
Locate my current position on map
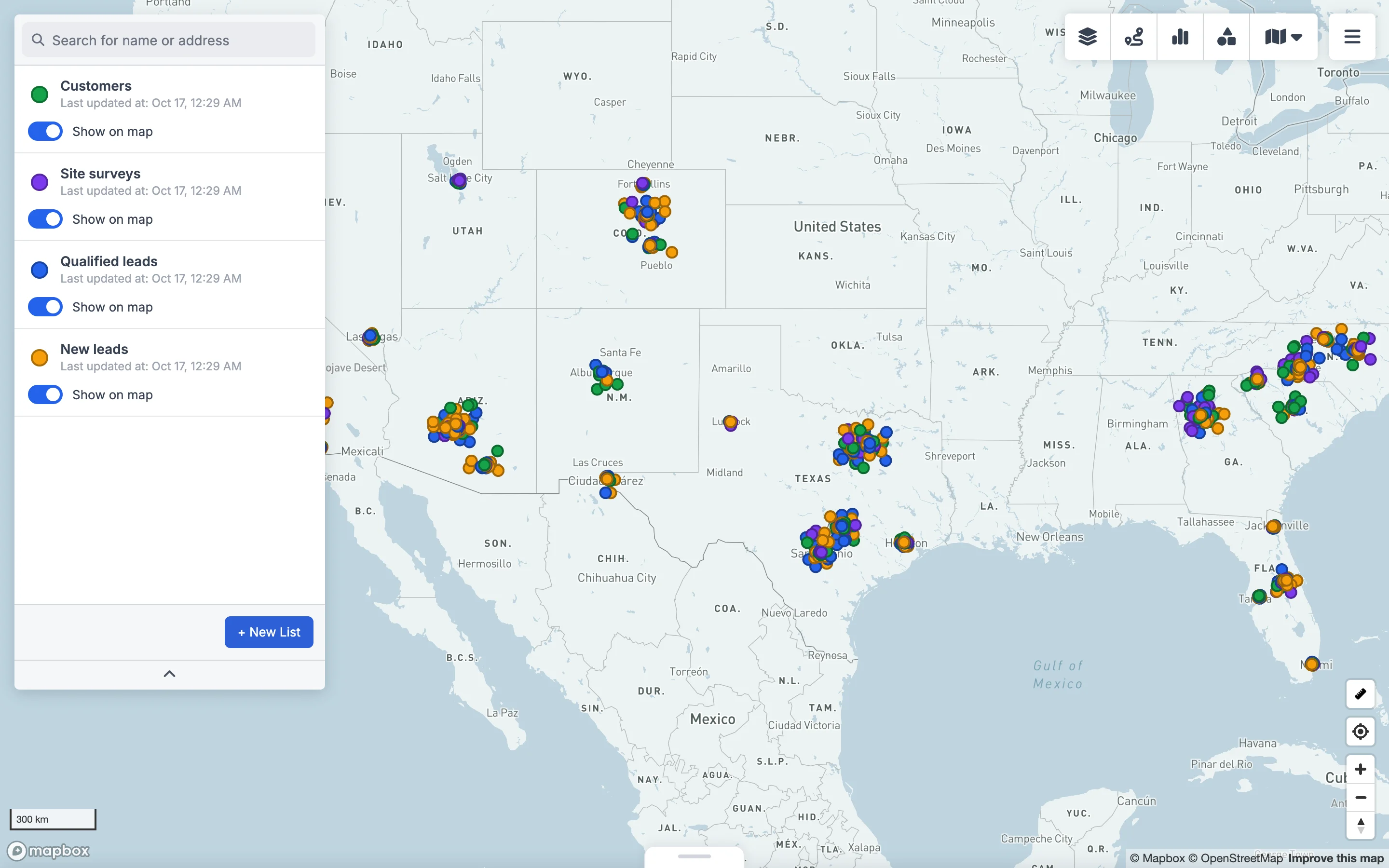coord(1360,732)
